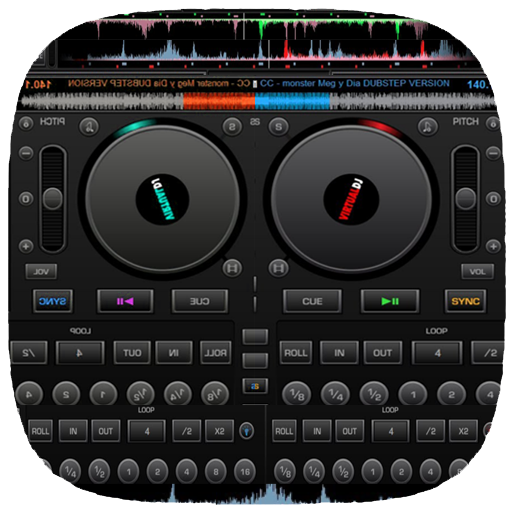
Task: Click the center button with the small 2s icon
Action: tap(255, 386)
